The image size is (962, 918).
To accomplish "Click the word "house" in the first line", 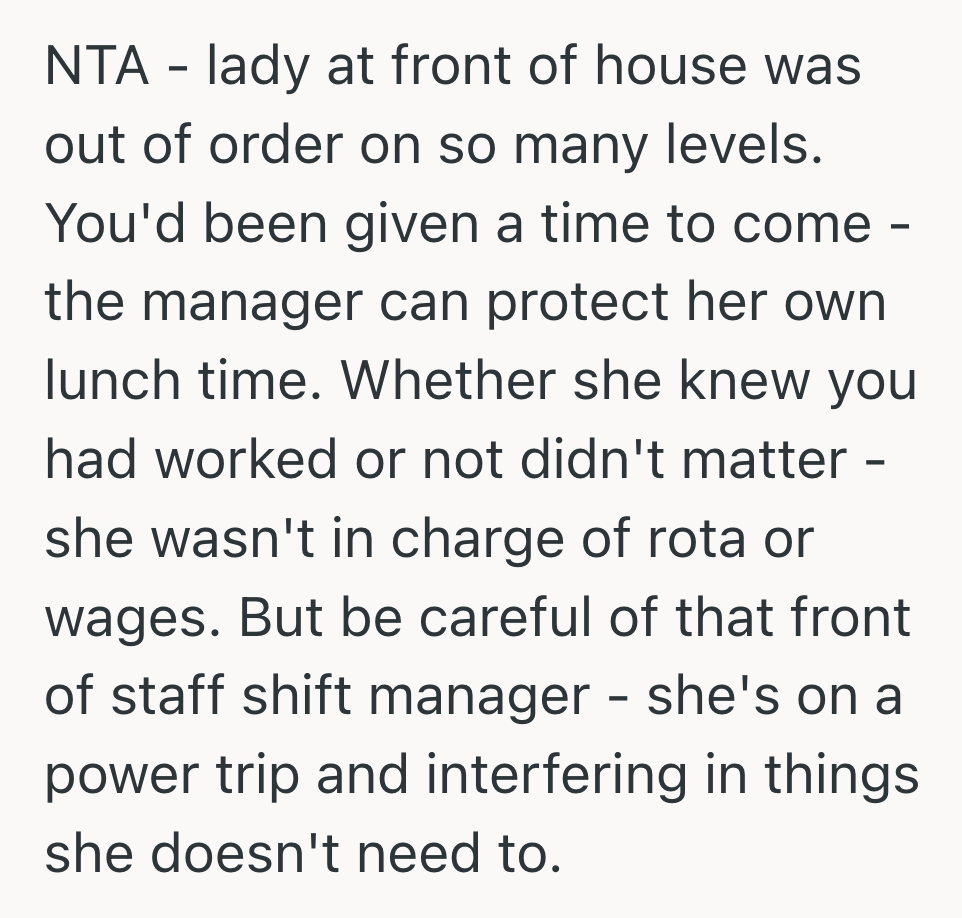I will [671, 67].
